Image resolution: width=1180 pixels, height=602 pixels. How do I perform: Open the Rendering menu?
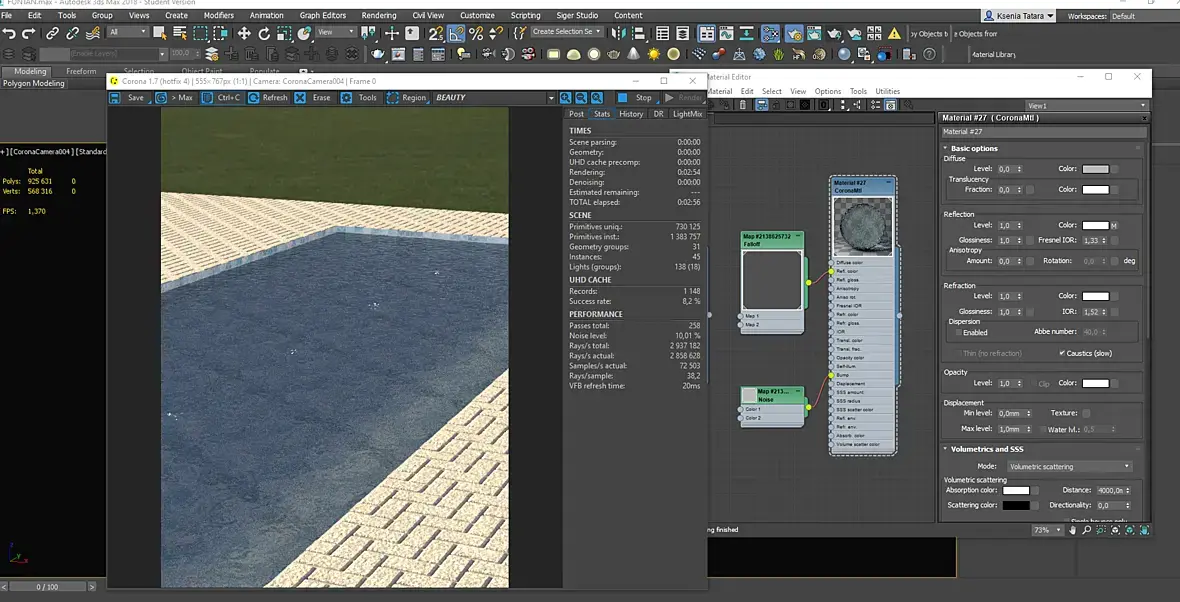click(379, 15)
